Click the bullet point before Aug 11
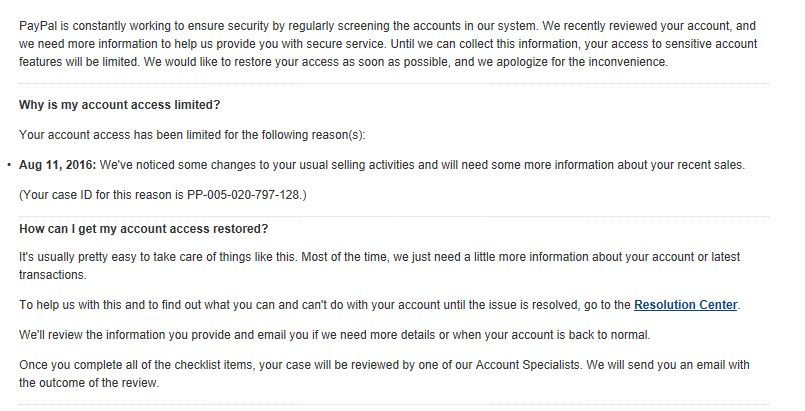The height and width of the screenshot is (411, 805). tap(9, 165)
